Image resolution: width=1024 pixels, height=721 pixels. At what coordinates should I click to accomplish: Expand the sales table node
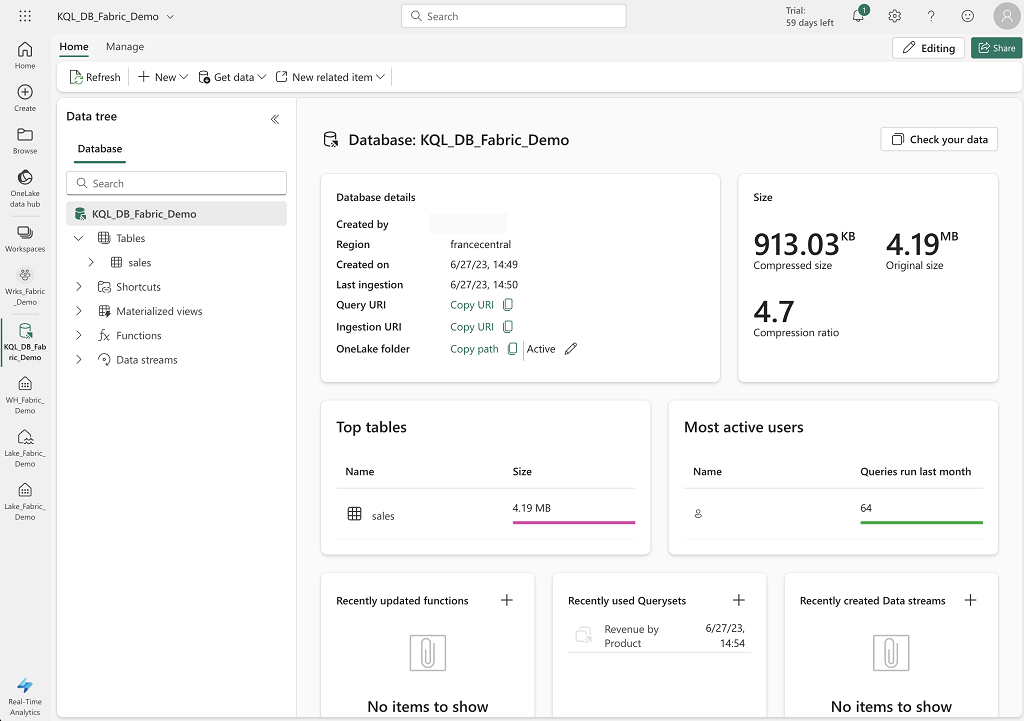(91, 263)
